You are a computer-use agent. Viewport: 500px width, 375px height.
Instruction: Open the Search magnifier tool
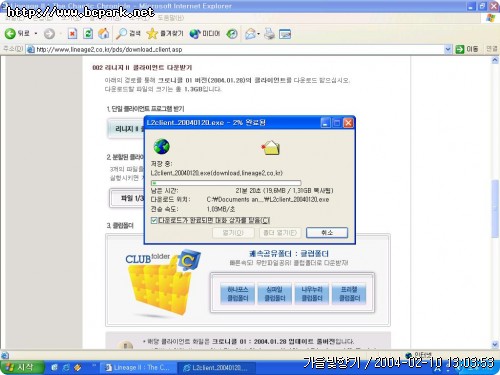128,33
